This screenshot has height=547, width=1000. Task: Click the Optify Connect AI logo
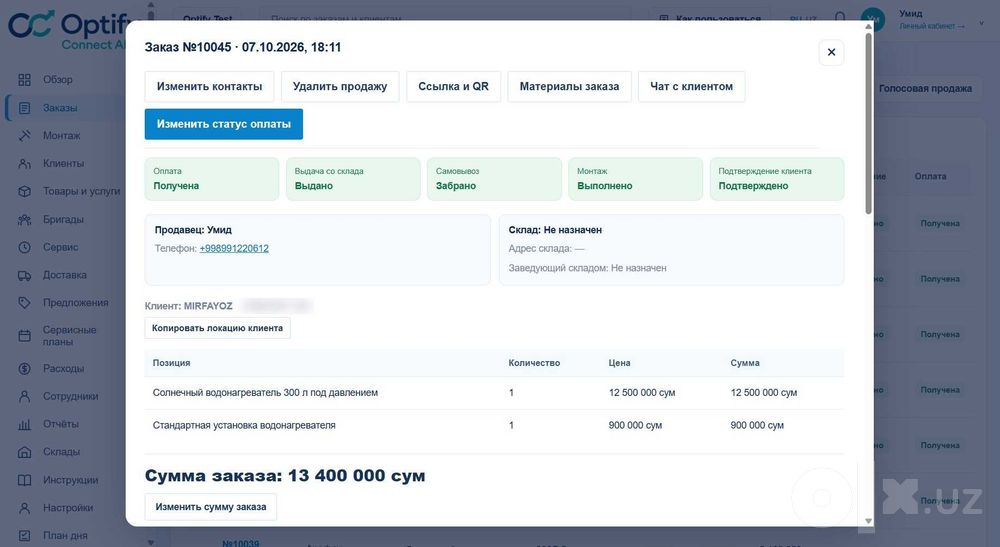pyautogui.click(x=67, y=30)
